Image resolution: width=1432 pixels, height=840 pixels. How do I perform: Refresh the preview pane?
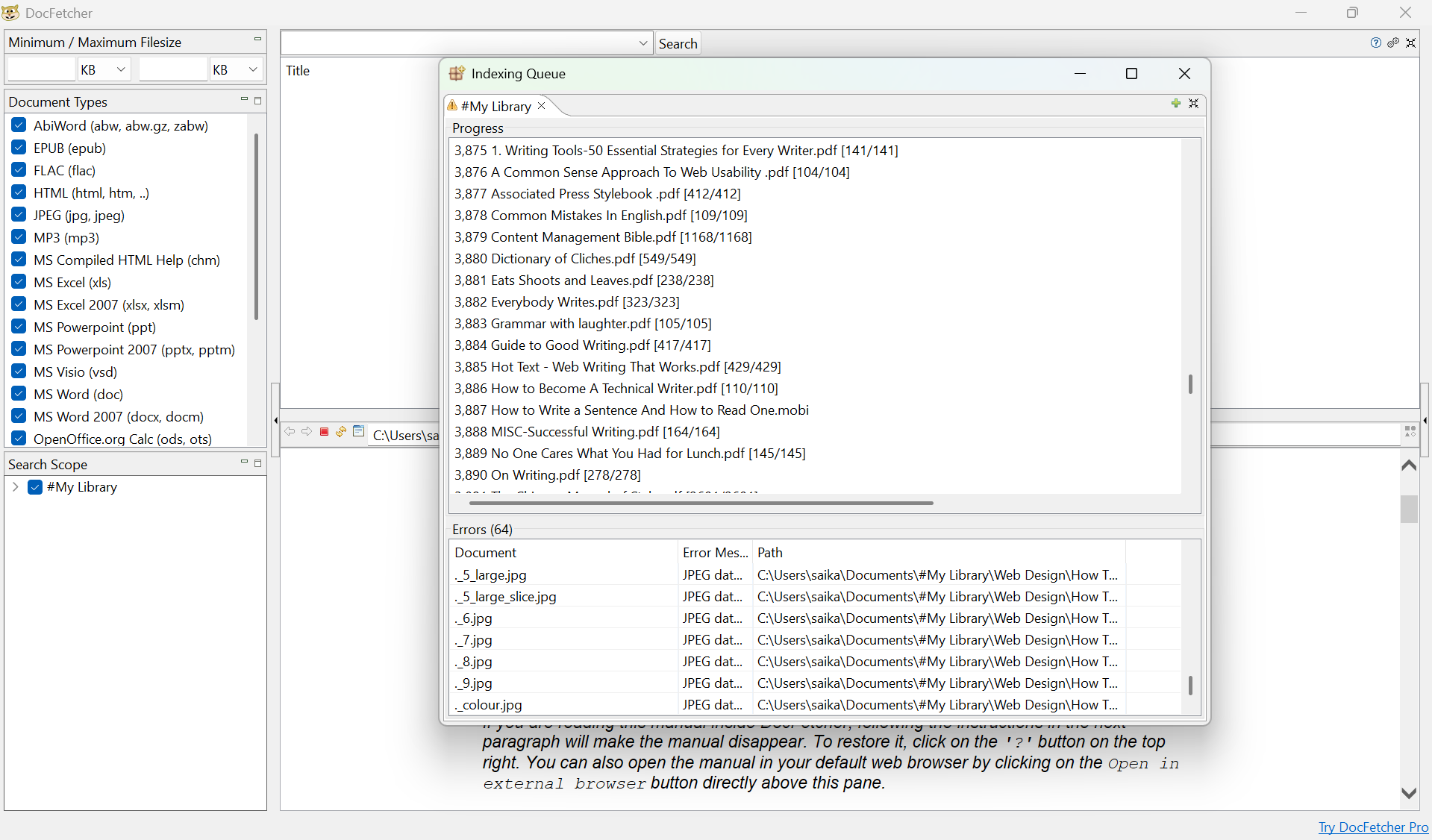click(x=341, y=431)
